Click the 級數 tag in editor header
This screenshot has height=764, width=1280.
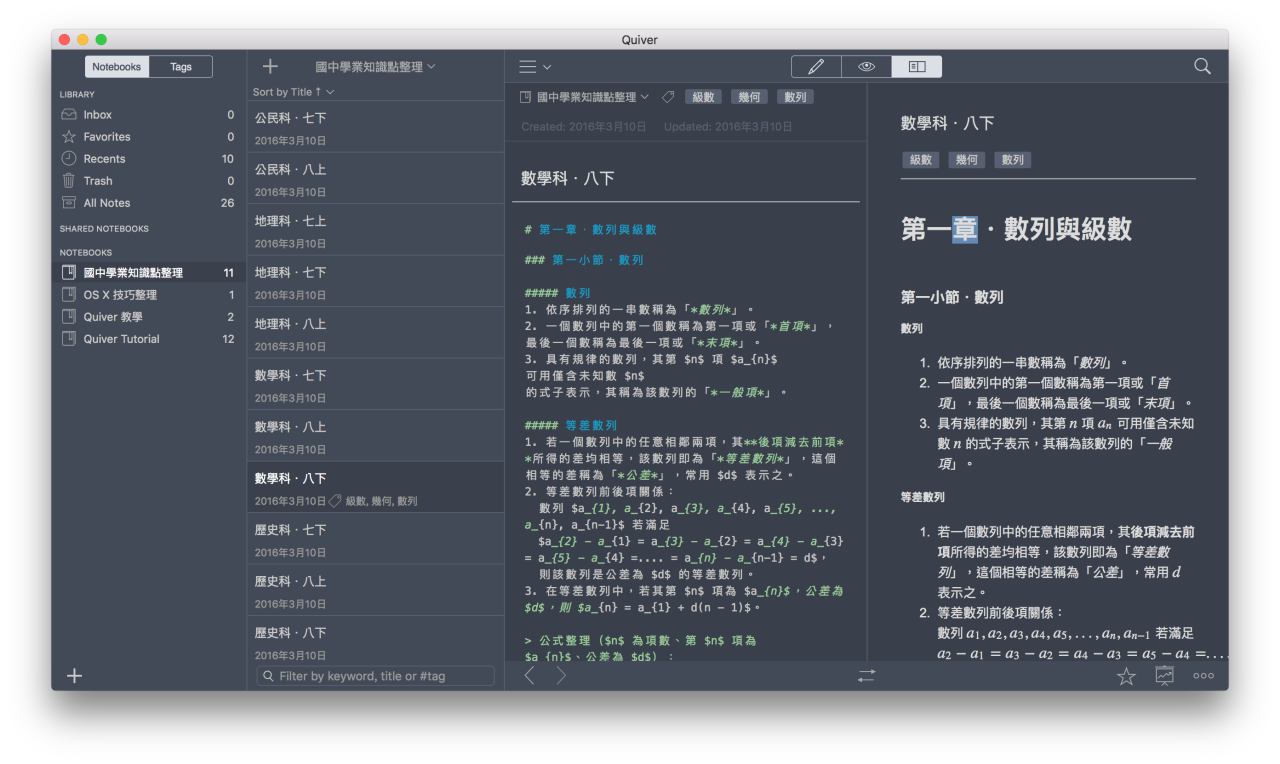(703, 97)
